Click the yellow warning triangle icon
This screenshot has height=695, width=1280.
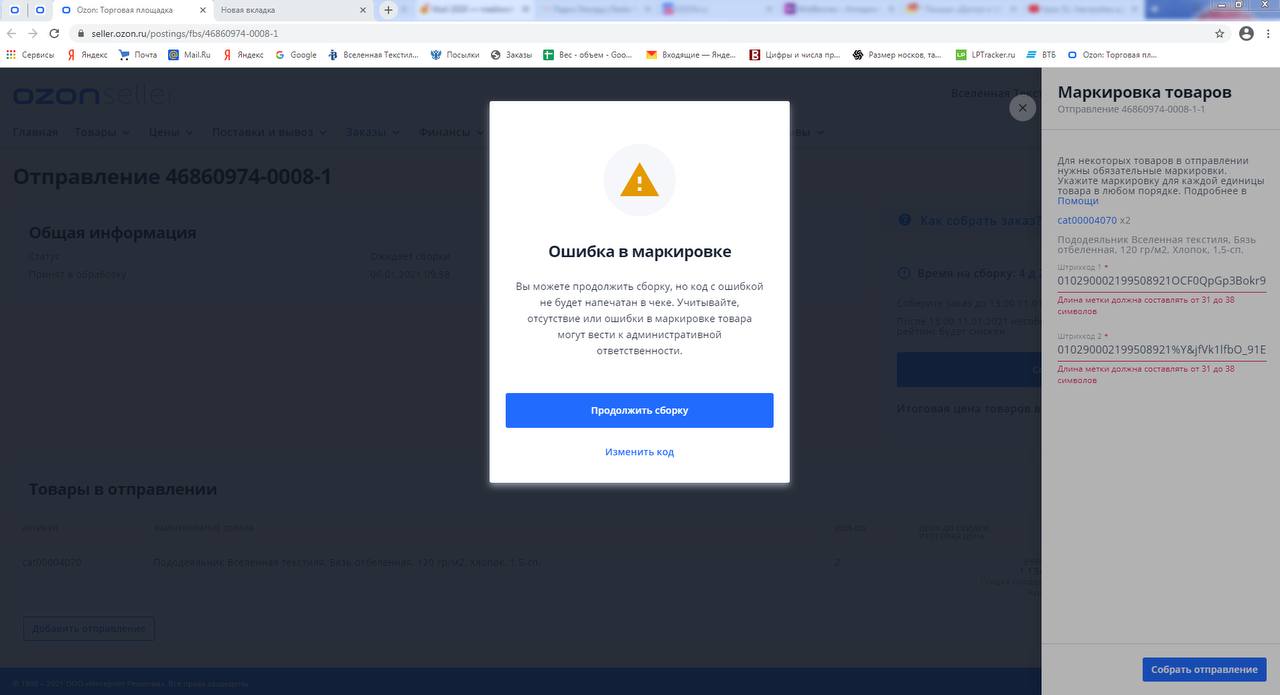(639, 181)
